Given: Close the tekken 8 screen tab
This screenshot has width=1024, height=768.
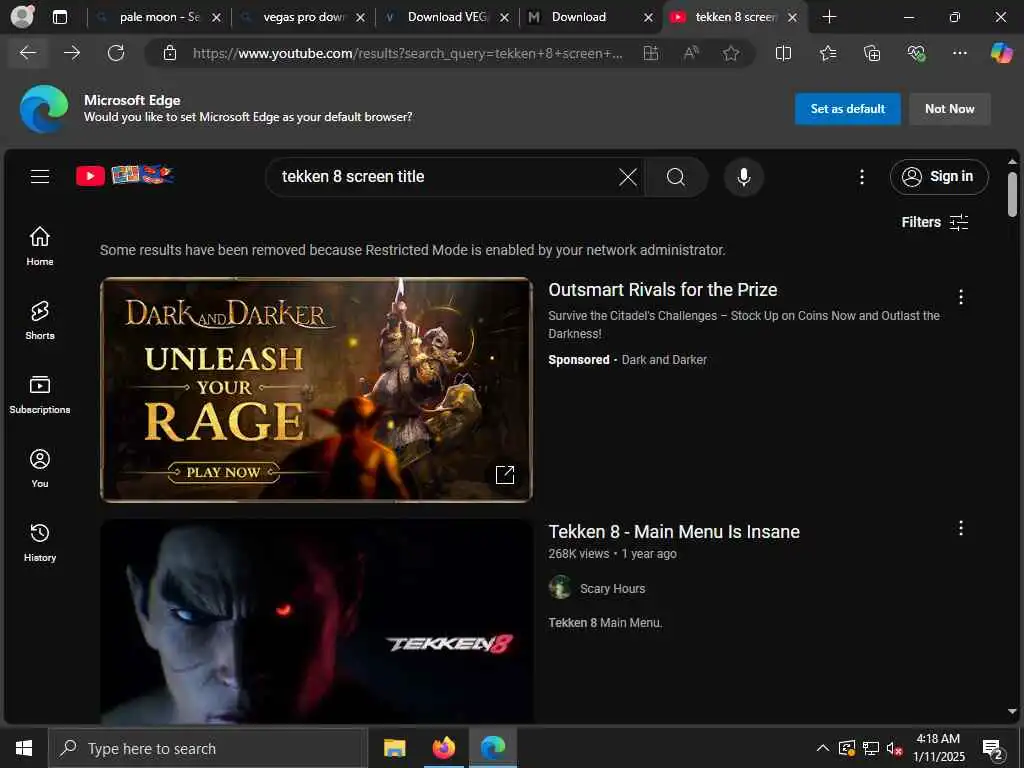Looking at the screenshot, I should (792, 18).
